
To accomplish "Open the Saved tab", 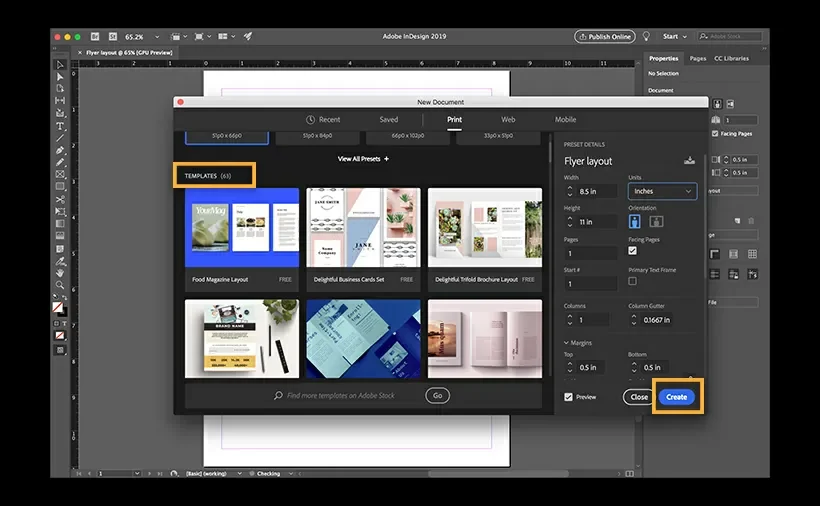I will point(388,120).
